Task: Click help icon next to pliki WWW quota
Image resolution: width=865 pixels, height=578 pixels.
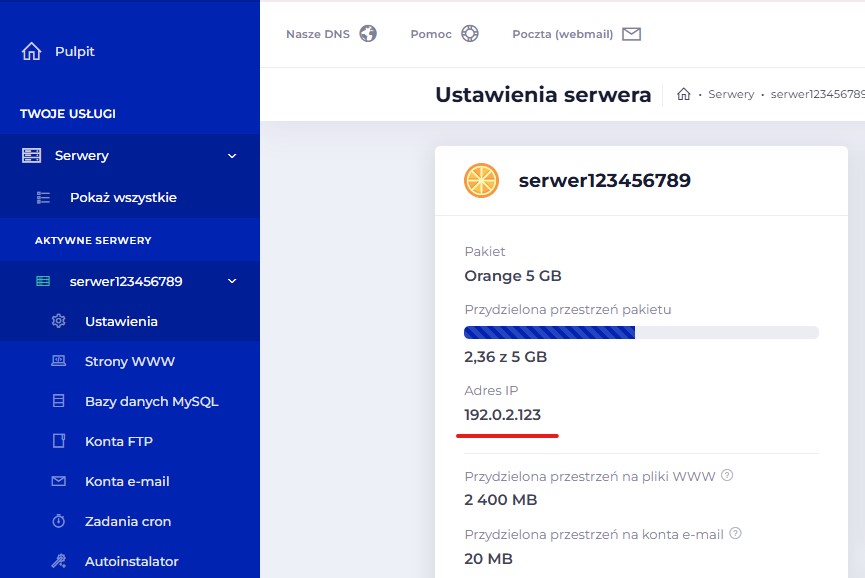Action: click(x=727, y=476)
